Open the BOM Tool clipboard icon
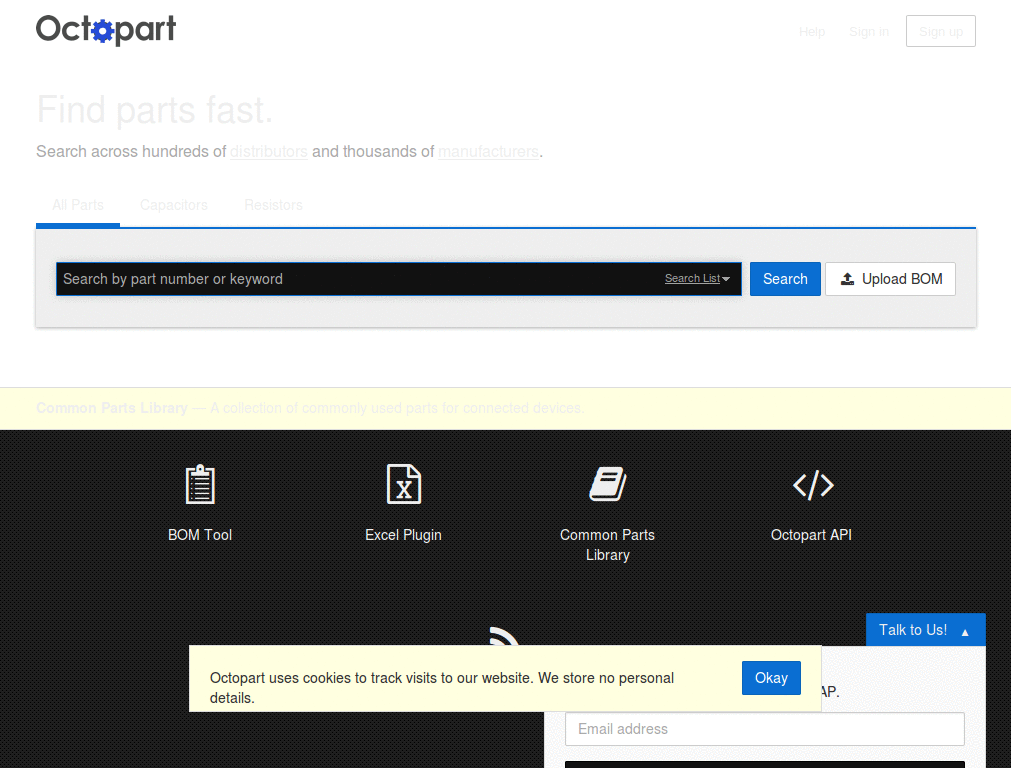This screenshot has height=768, width=1024. pos(200,484)
